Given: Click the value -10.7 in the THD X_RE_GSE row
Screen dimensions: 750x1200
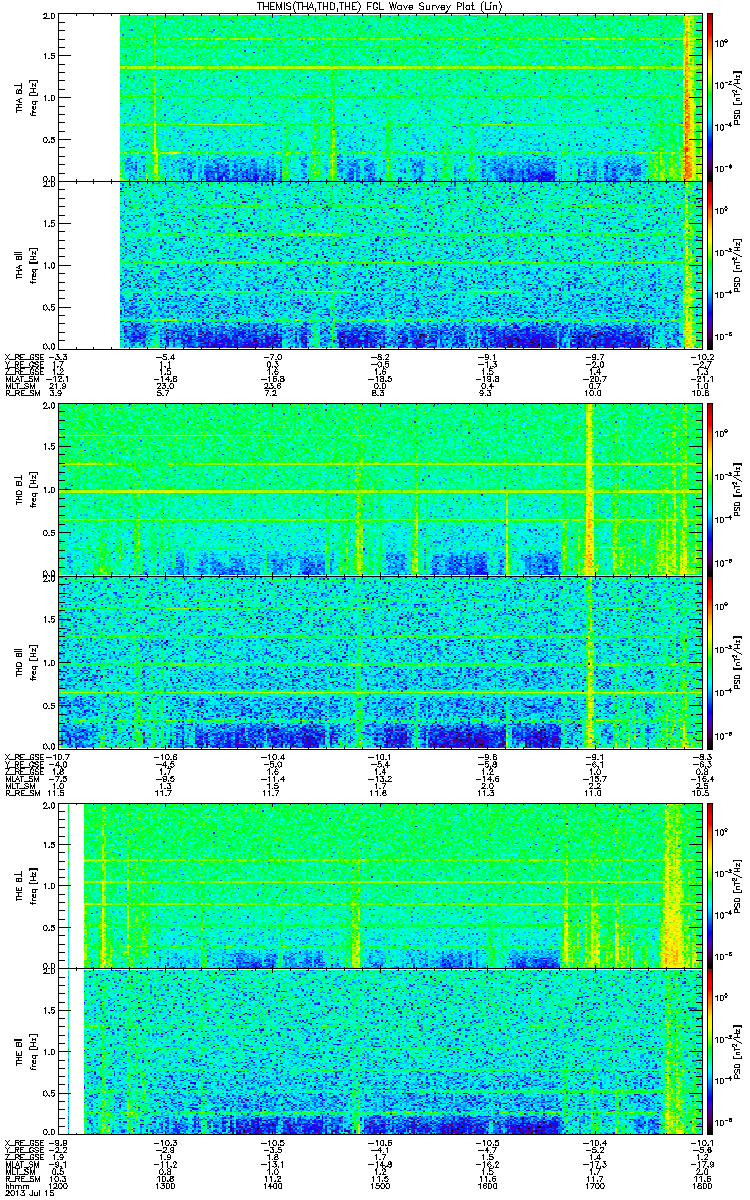Looking at the screenshot, I should [58, 755].
